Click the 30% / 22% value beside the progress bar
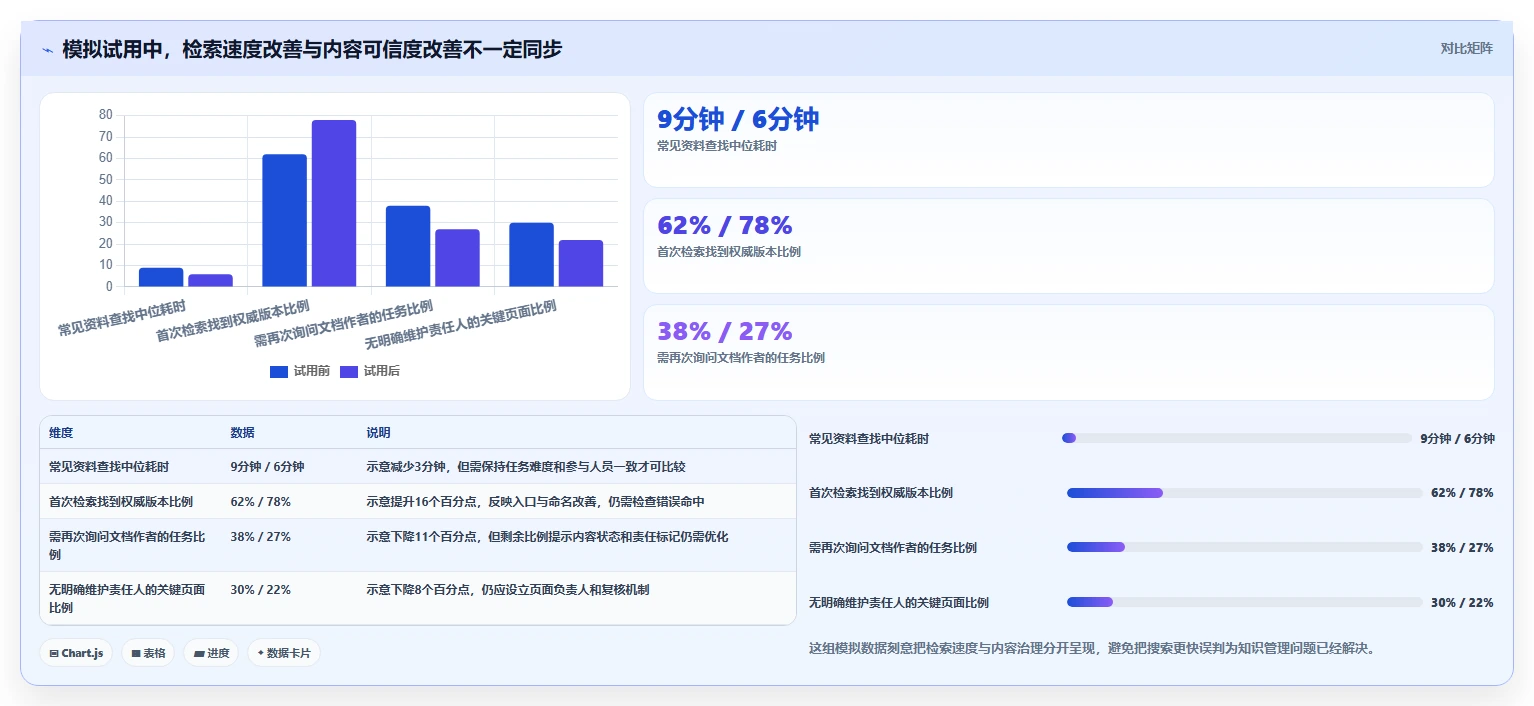 1462,603
